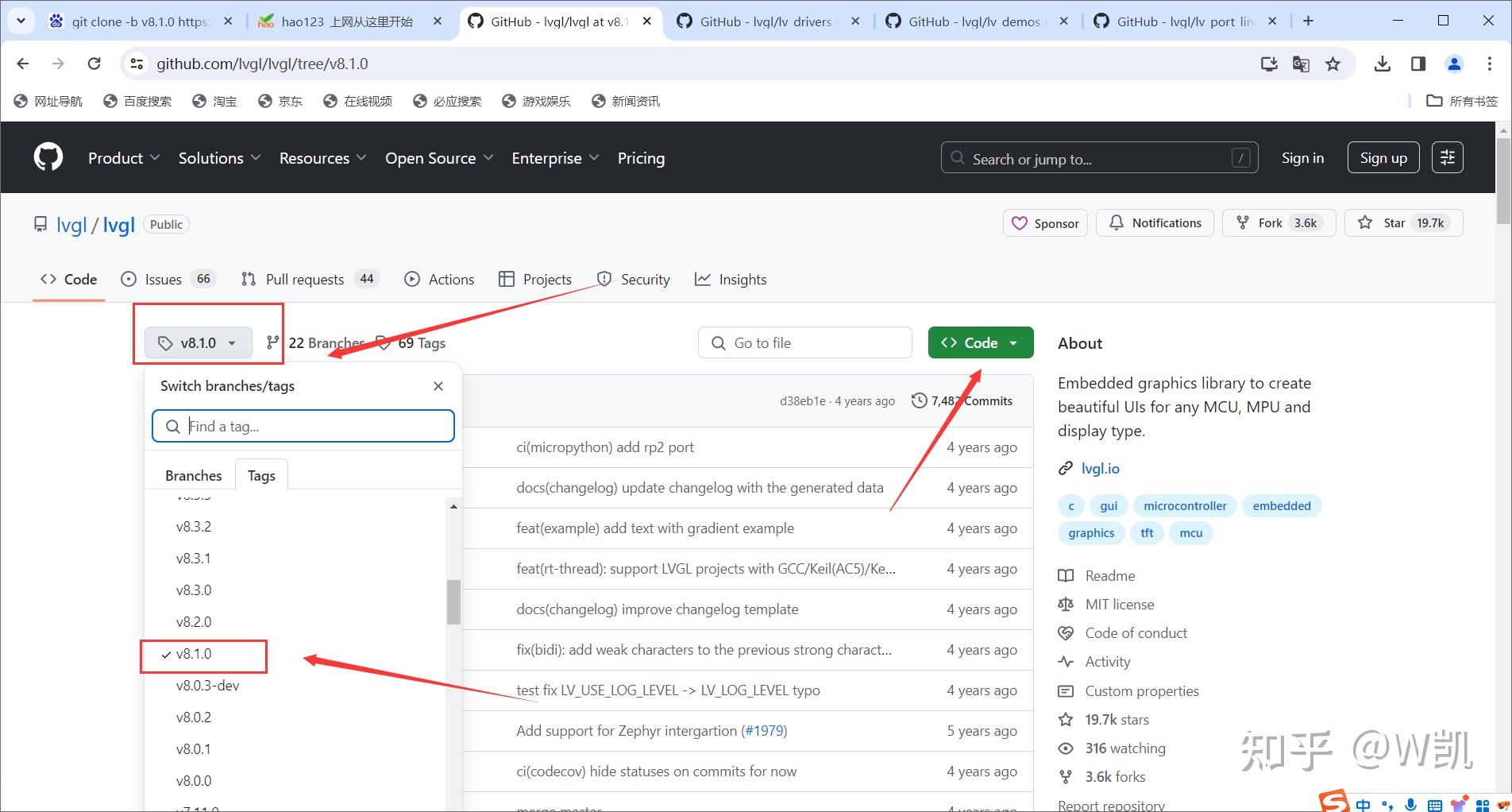Open the Issues tab

168,279
